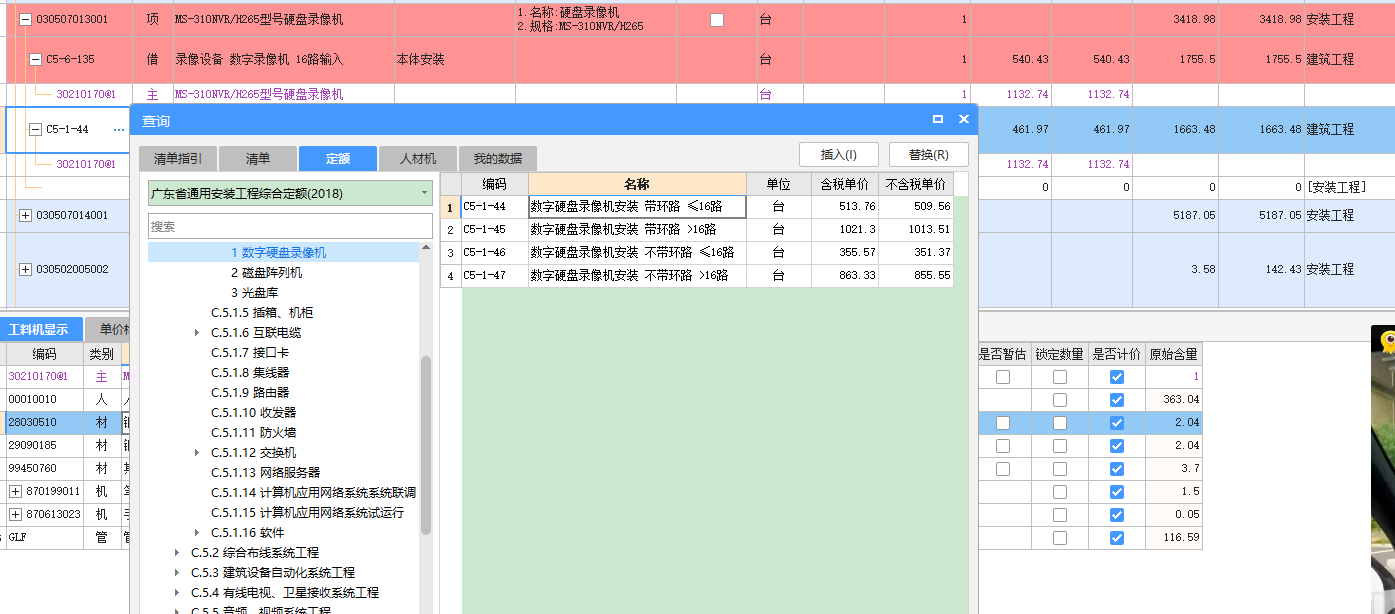This screenshot has width=1395, height=614.
Task: Collapse the 030507013001 item row
Action: pos(26,20)
